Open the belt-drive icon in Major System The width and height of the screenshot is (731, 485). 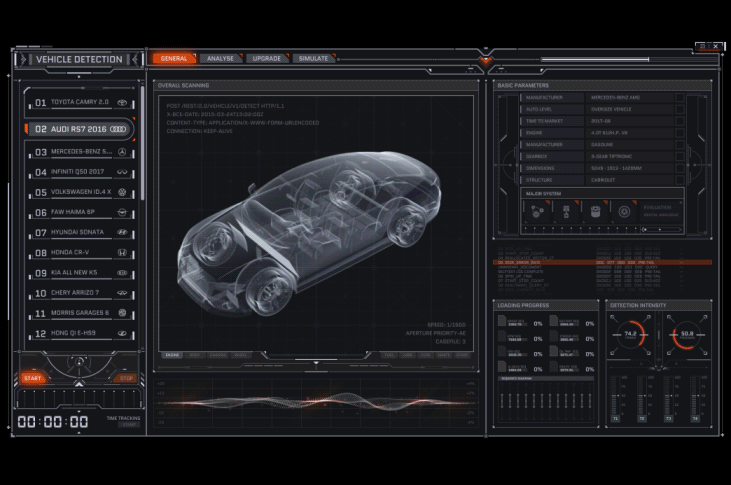tap(537, 212)
